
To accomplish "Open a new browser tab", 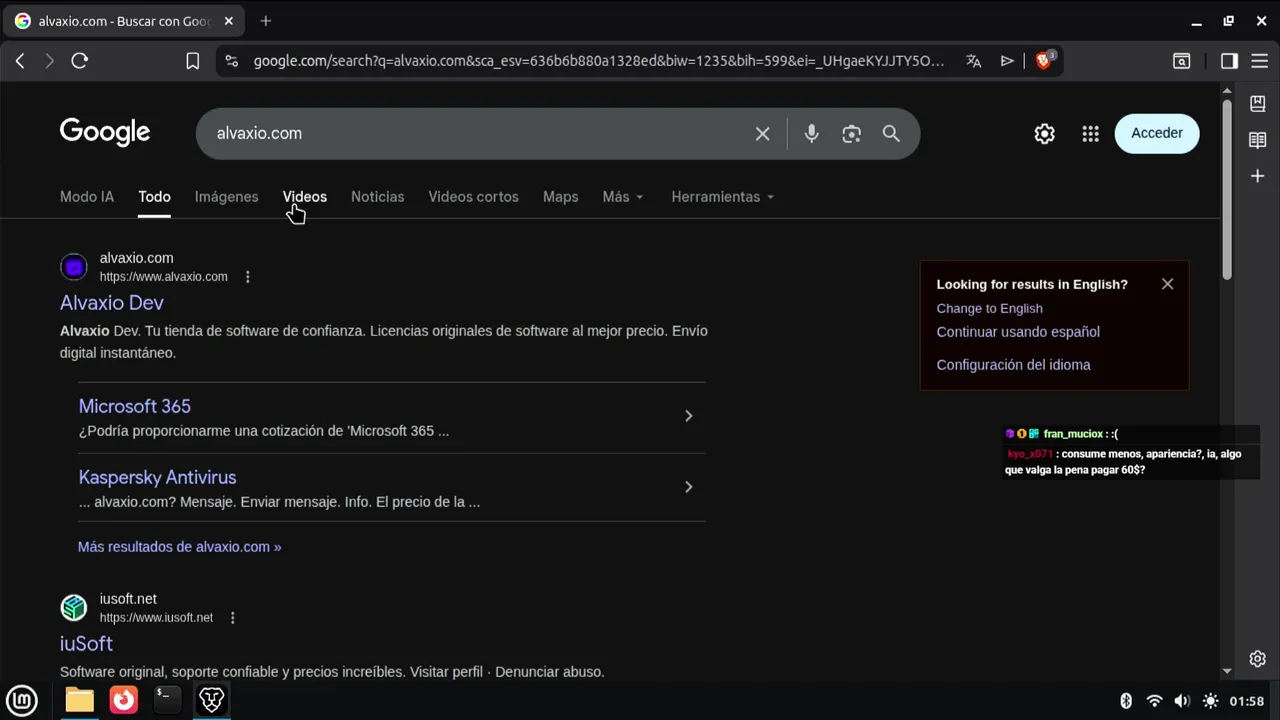I will pos(266,21).
